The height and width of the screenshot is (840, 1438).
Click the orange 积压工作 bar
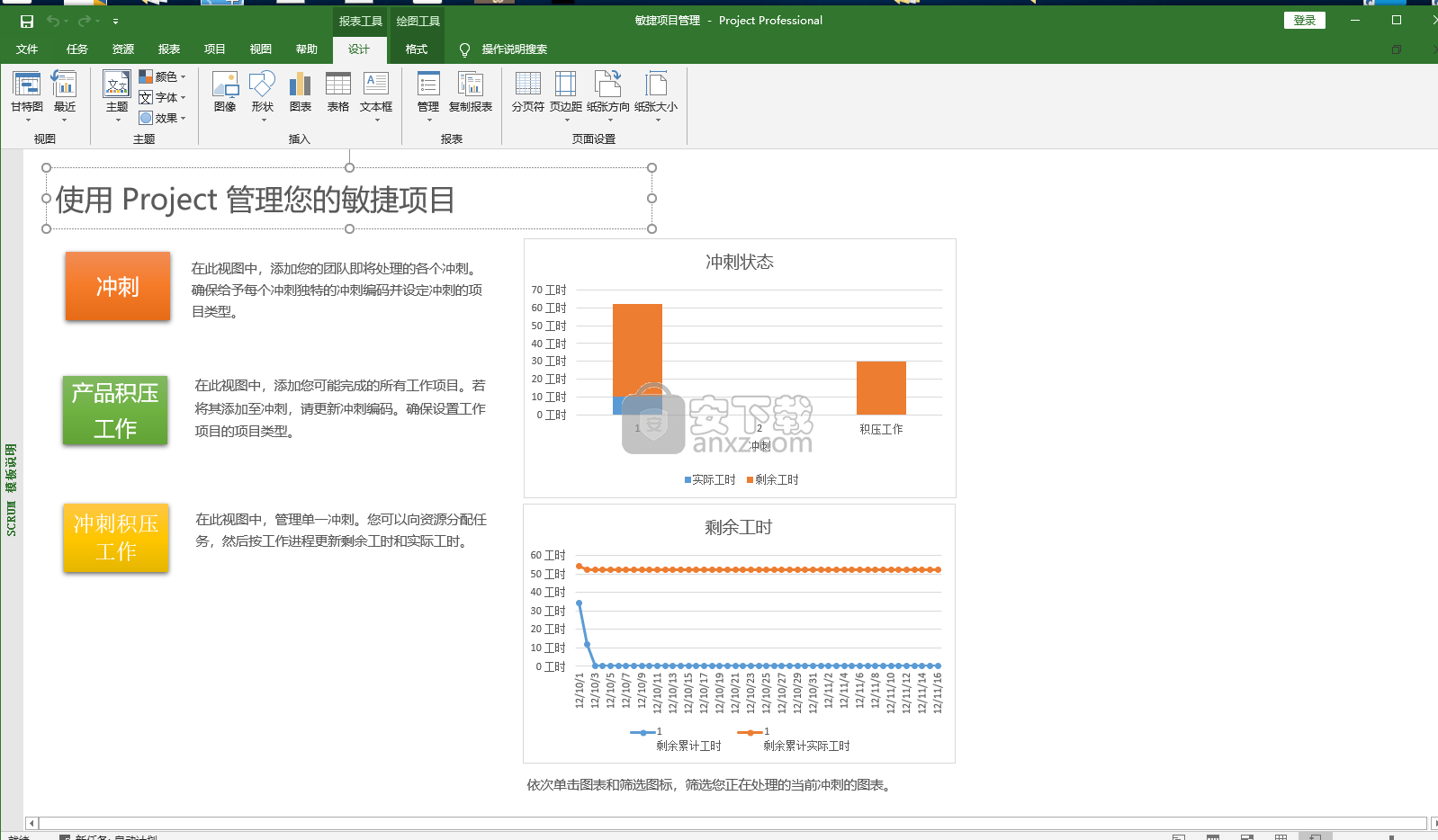click(881, 388)
